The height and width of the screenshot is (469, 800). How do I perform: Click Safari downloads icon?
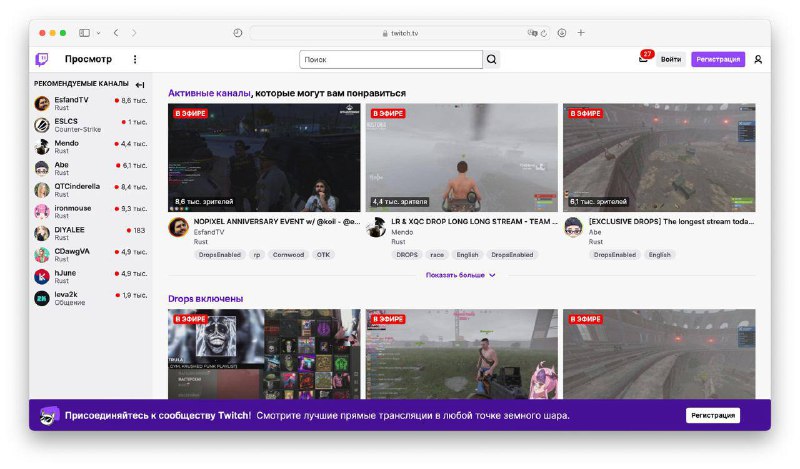click(x=562, y=33)
